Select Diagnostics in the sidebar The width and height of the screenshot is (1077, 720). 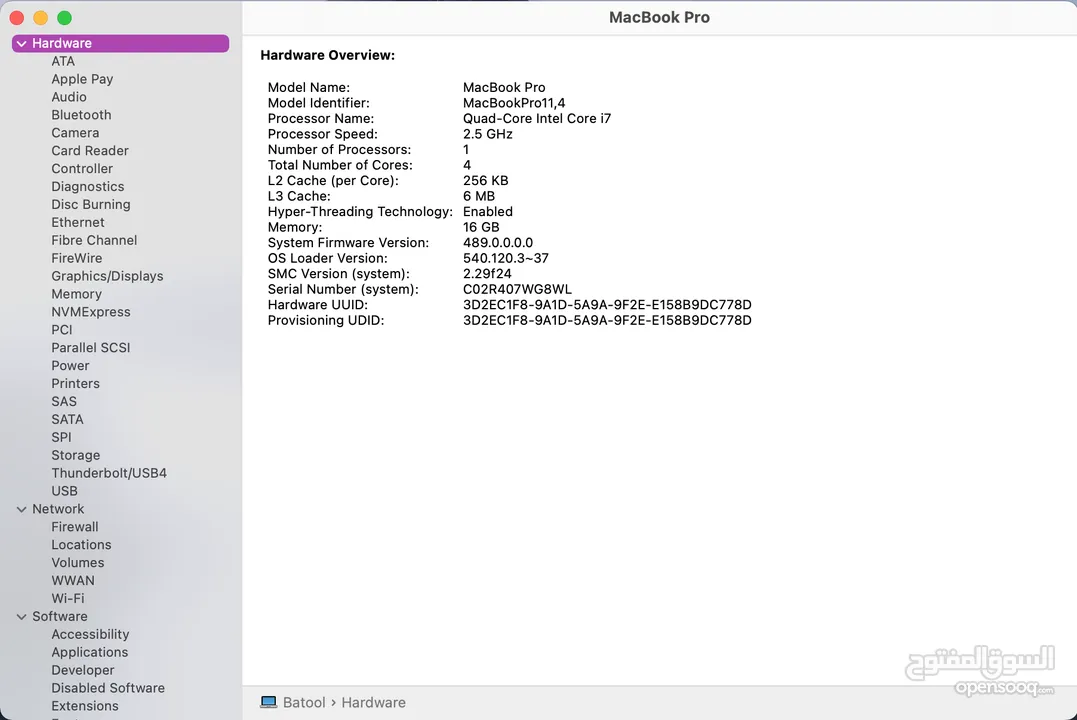tap(87, 186)
